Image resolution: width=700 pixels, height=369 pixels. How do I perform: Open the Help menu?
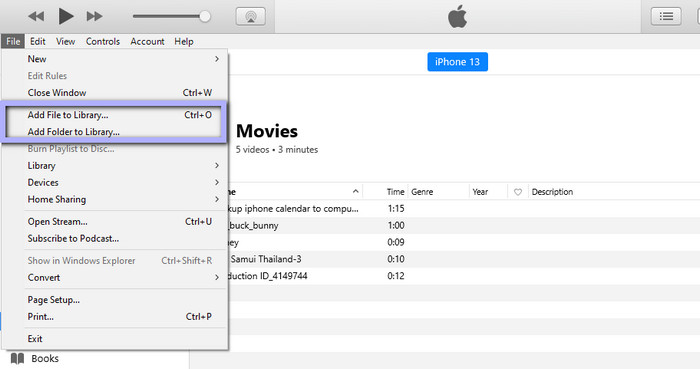(183, 41)
